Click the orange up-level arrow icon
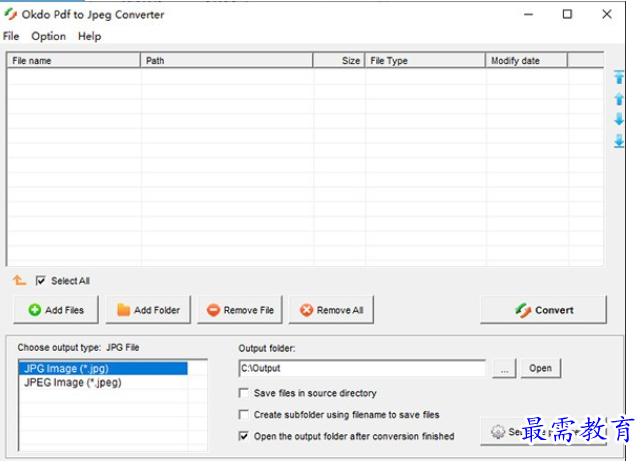The width and height of the screenshot is (643, 461). (x=19, y=281)
